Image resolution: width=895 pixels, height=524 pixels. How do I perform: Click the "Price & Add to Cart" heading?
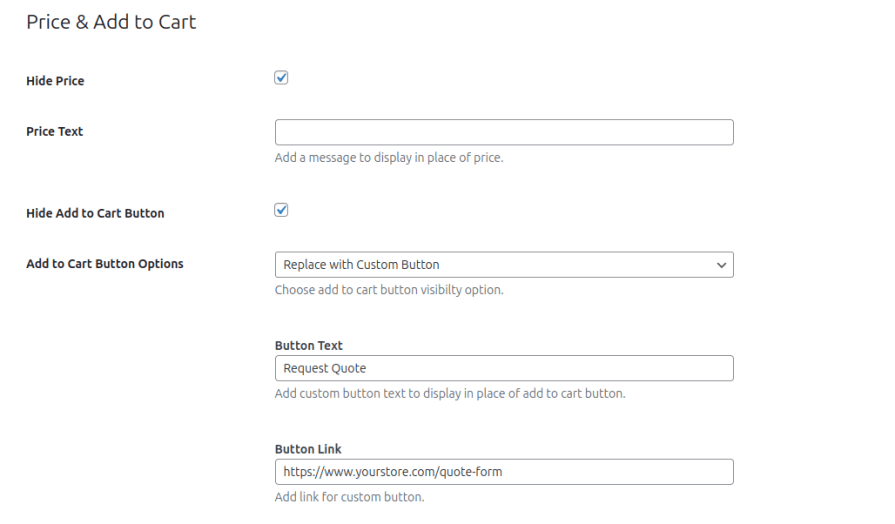[111, 22]
